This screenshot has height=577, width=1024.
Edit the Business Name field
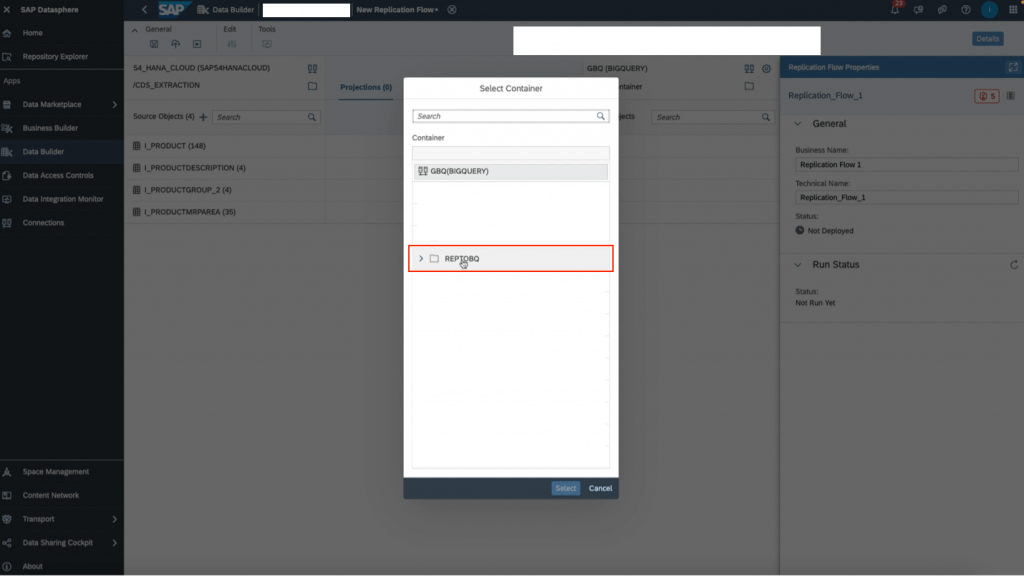coord(906,165)
